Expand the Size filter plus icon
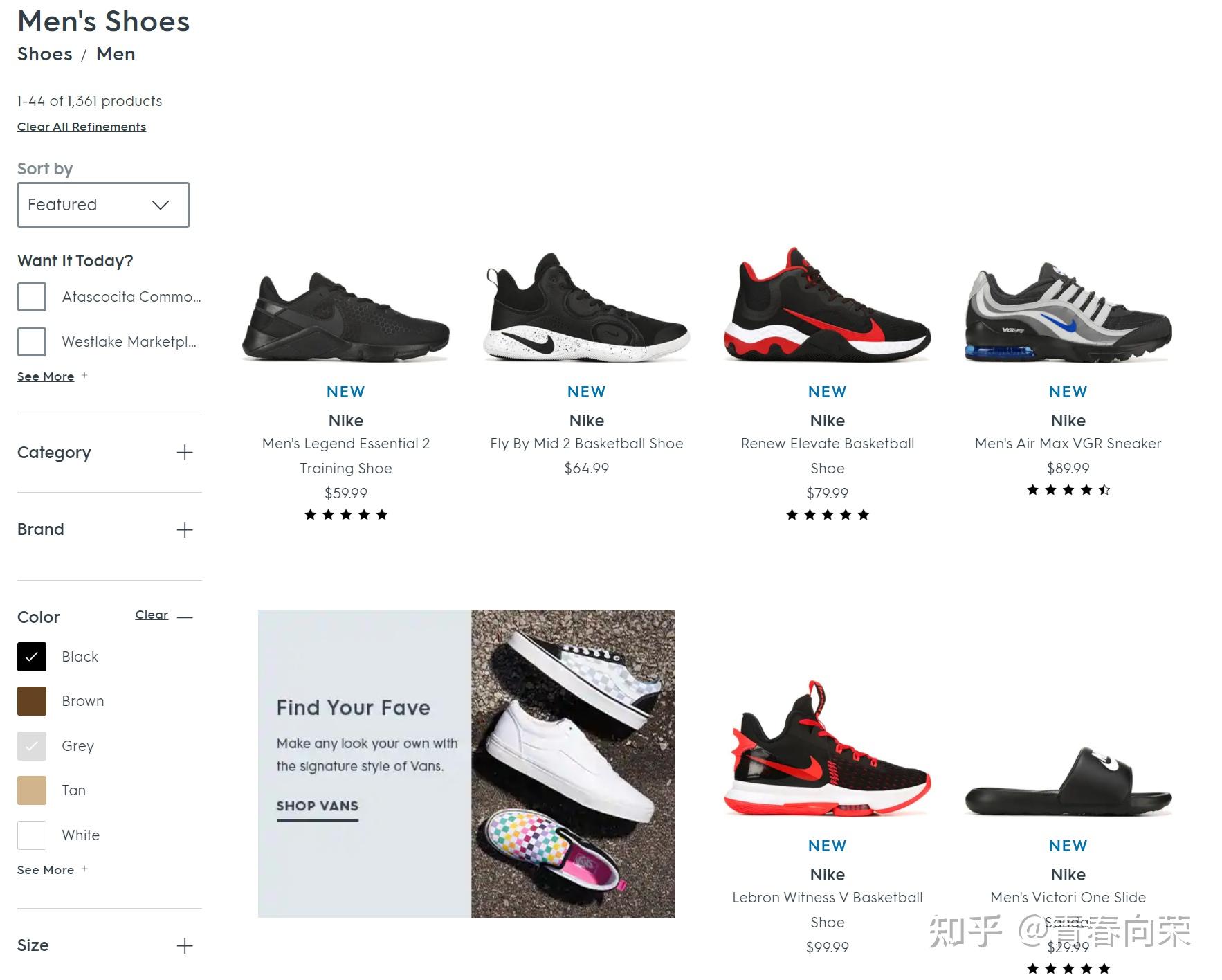 coord(184,946)
